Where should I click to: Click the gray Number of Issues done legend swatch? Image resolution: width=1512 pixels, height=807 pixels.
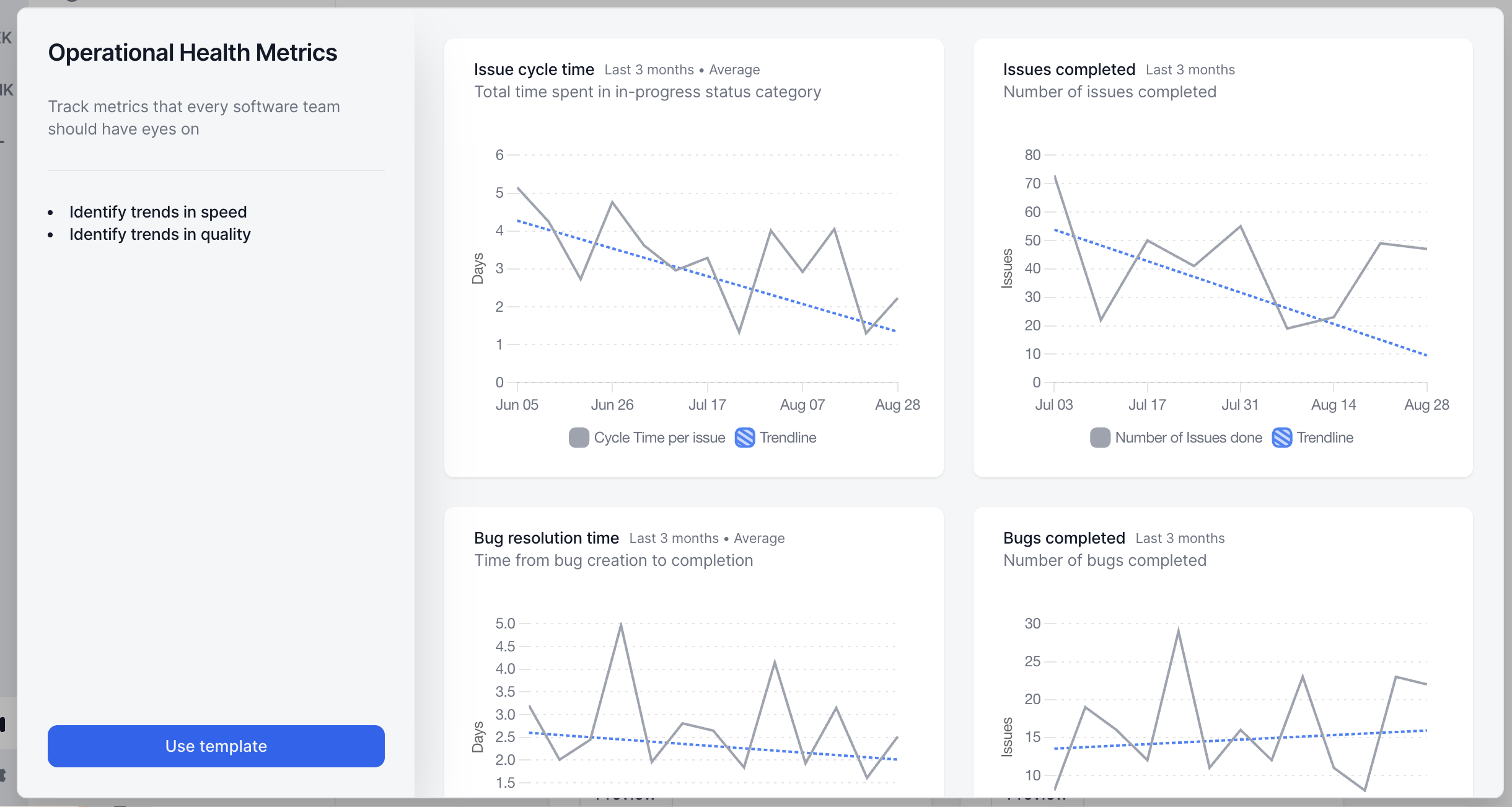tap(1100, 438)
